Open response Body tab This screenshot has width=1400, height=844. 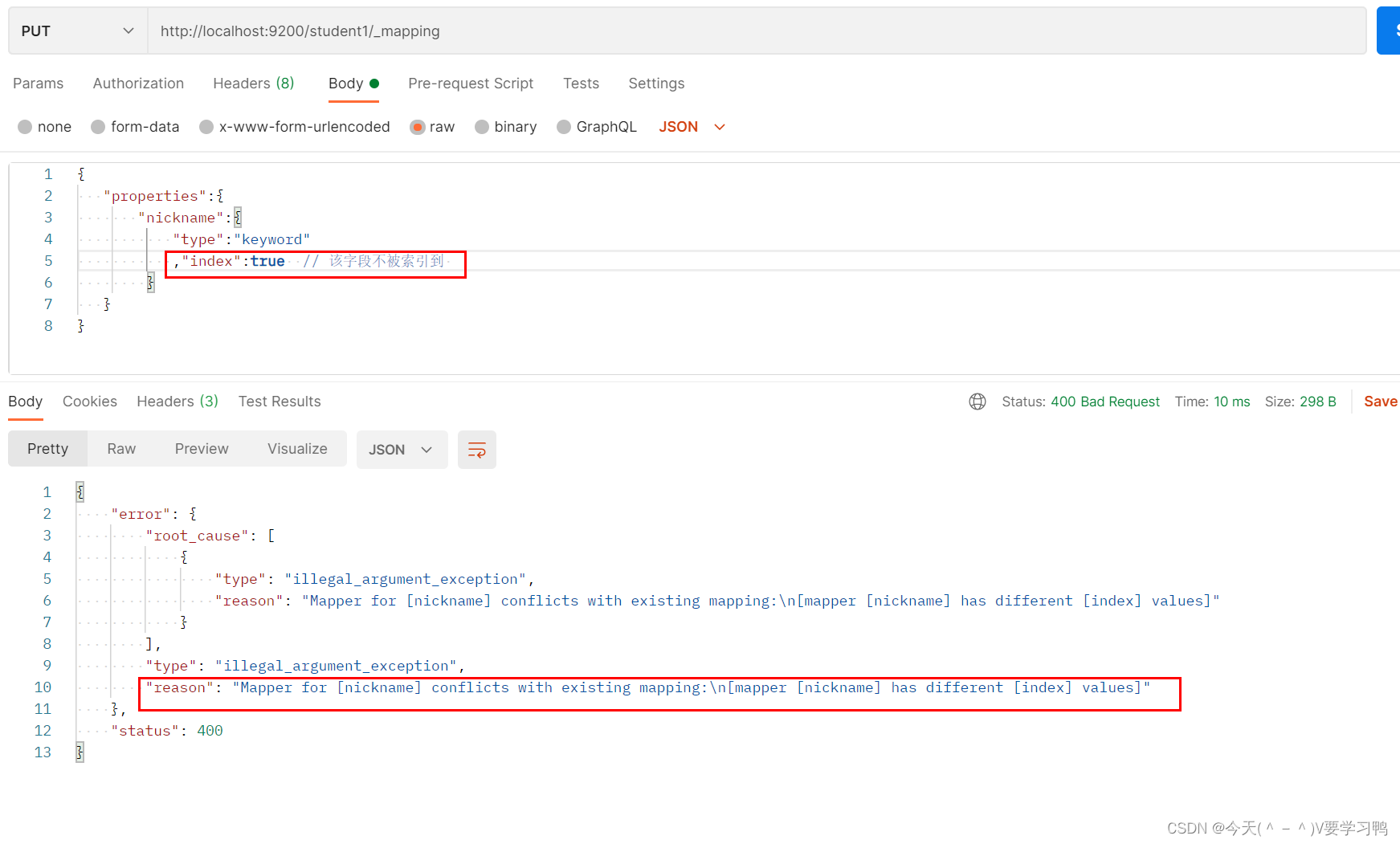coord(25,402)
